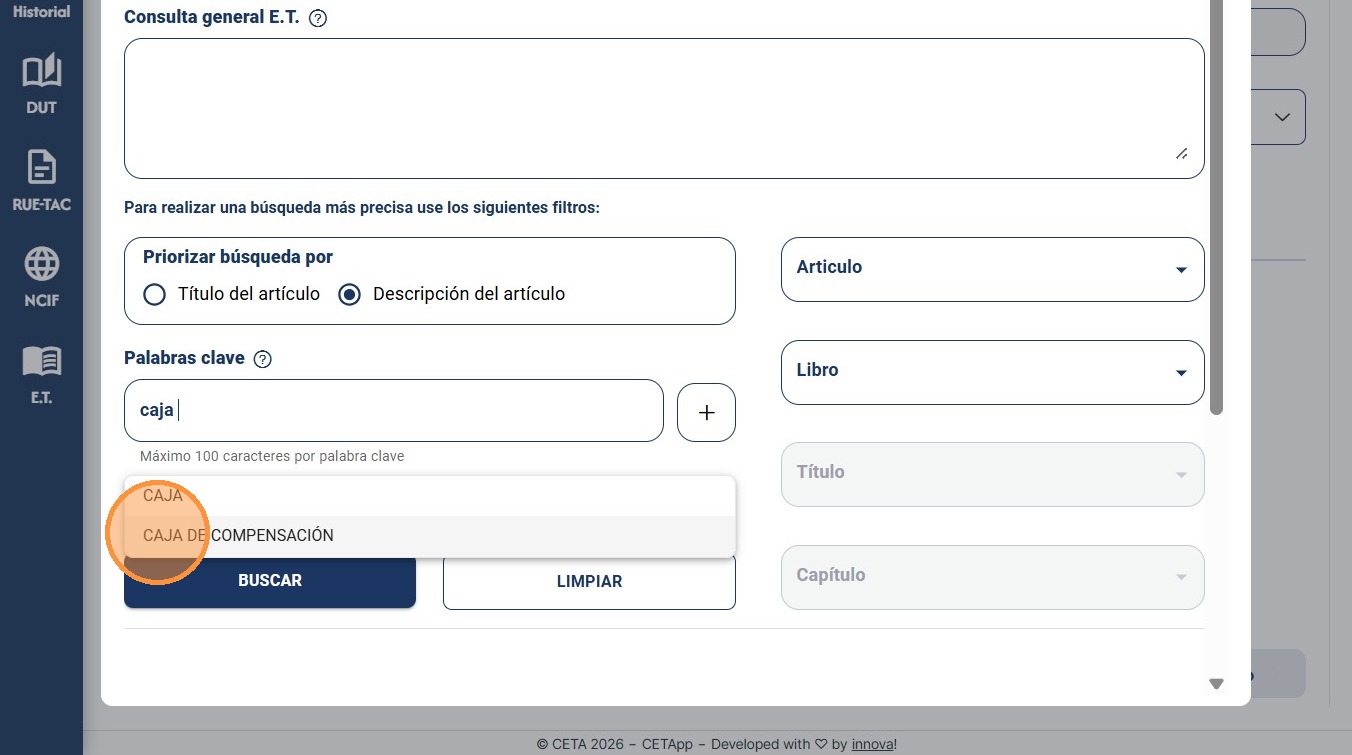The width and height of the screenshot is (1352, 755).
Task: Click the LIMPIAR button
Action: [589, 581]
